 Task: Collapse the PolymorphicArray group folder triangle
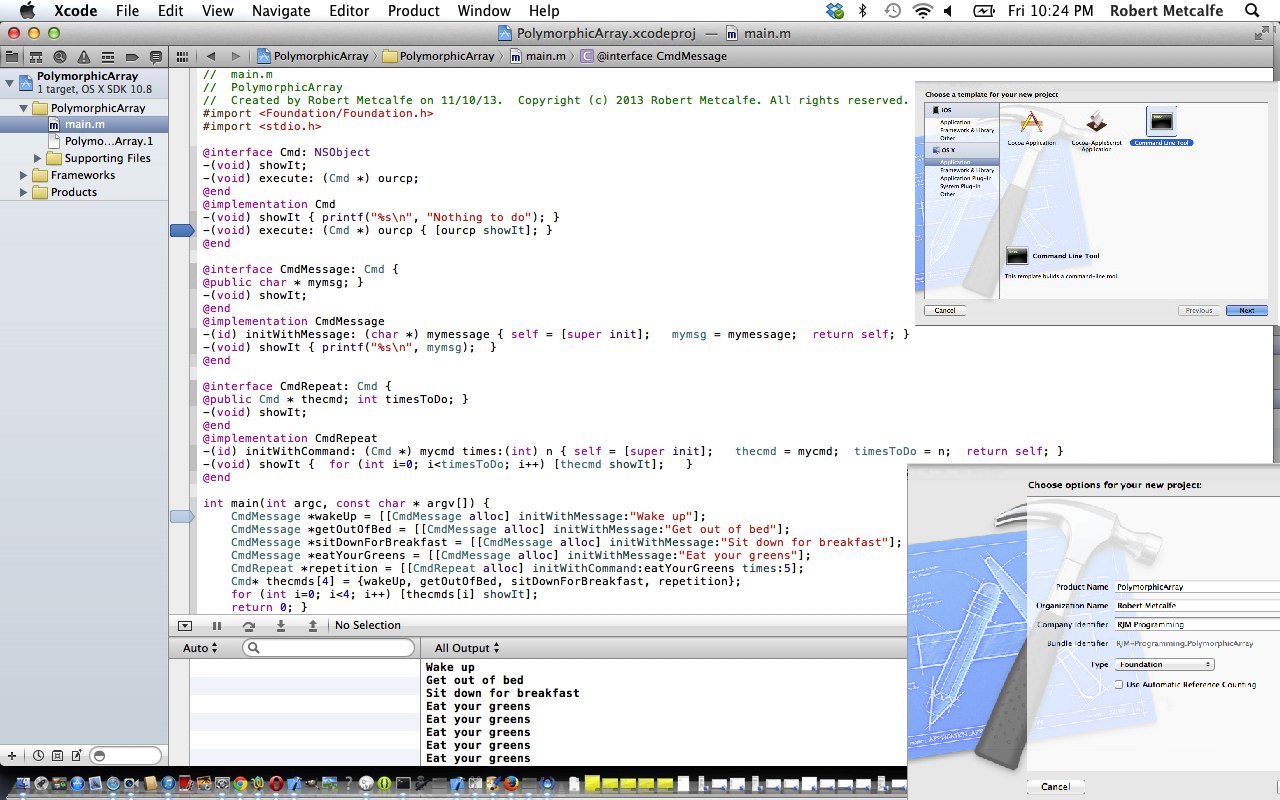pos(24,108)
